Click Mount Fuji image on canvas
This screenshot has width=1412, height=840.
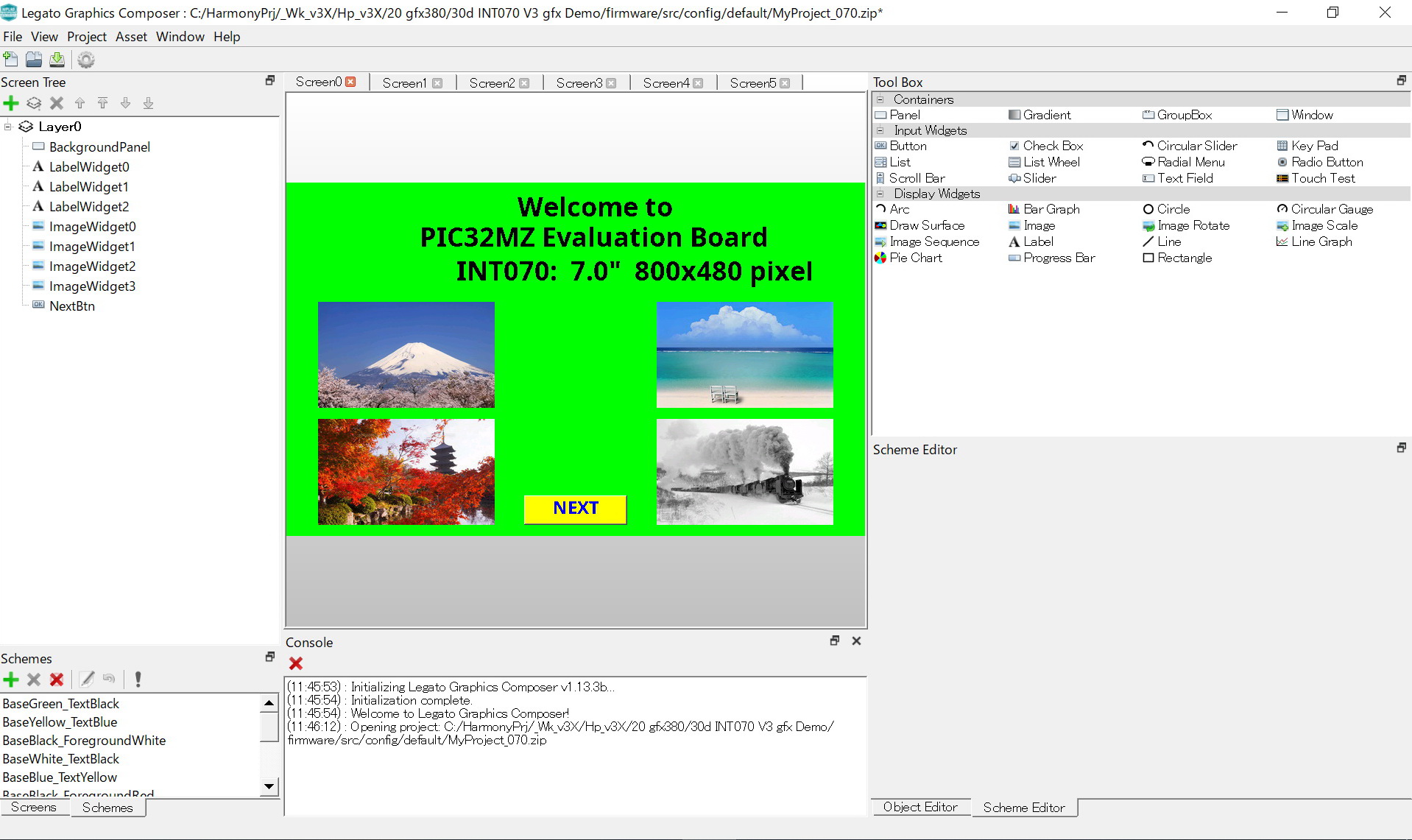[x=406, y=355]
